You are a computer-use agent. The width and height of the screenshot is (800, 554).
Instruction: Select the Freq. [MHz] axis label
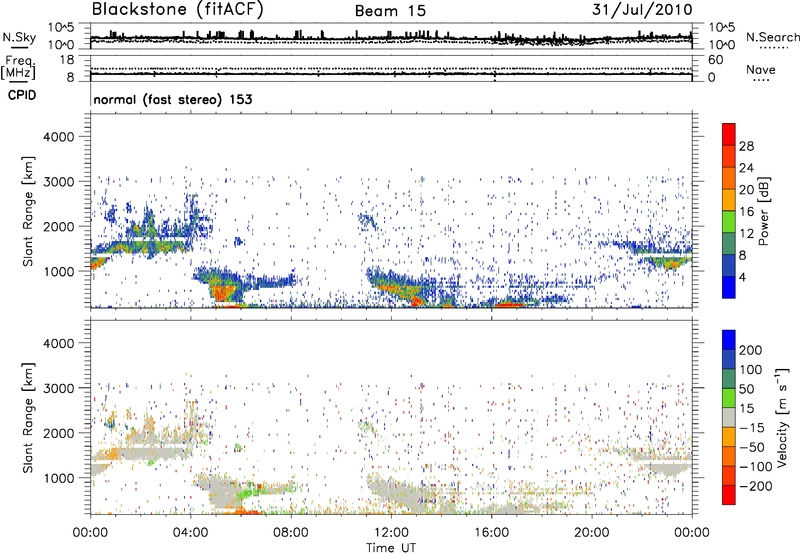19,67
